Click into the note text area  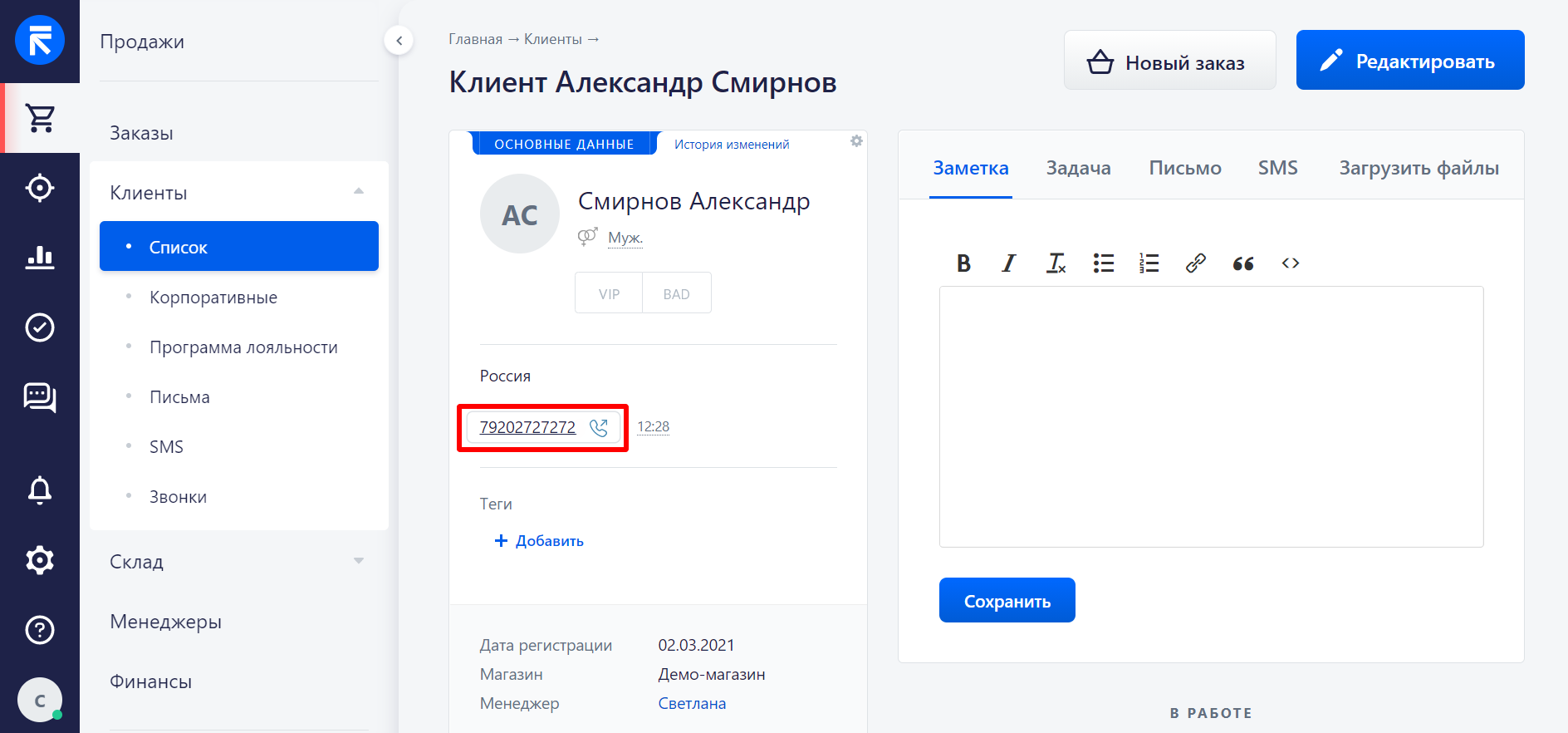tap(1211, 416)
